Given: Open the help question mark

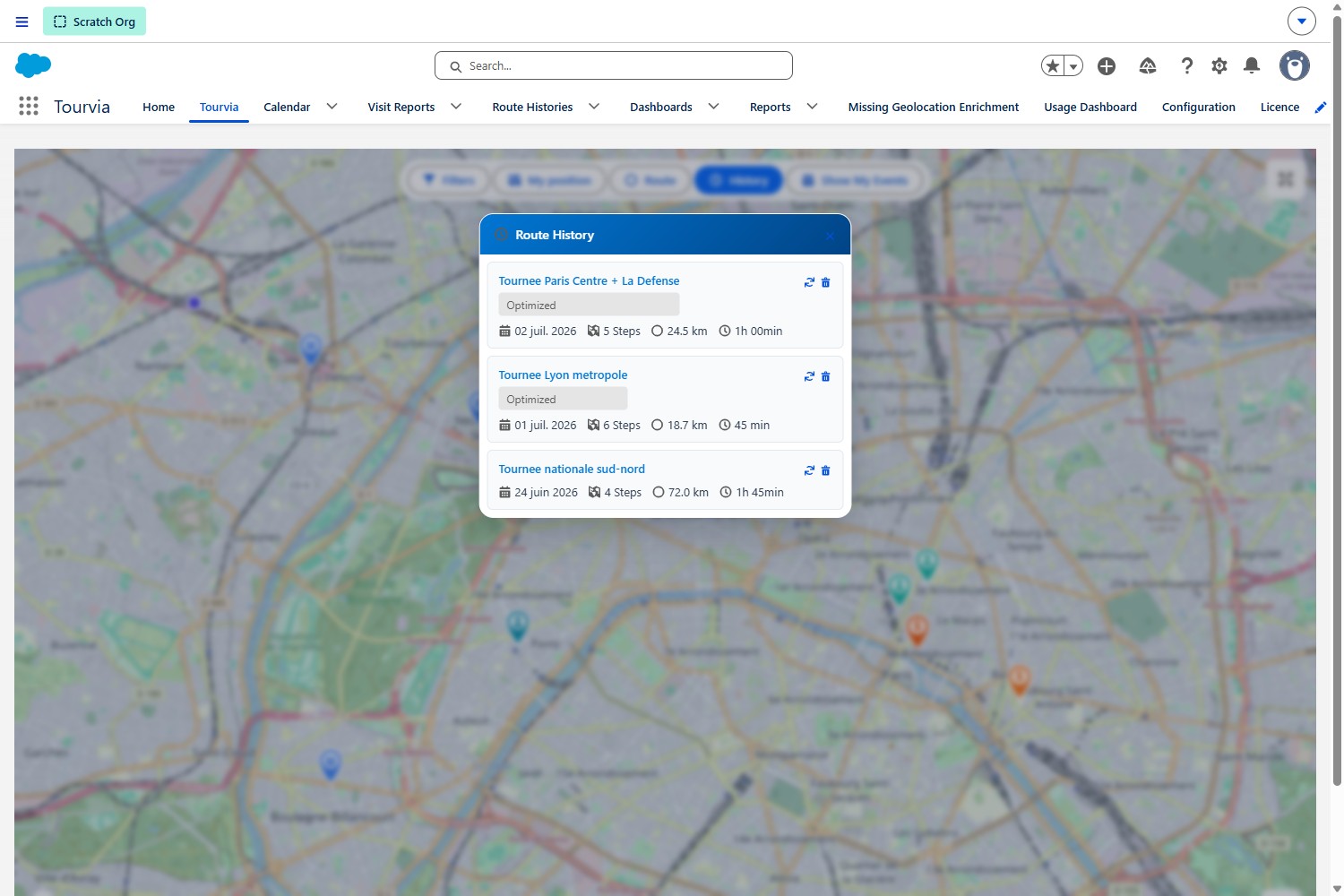Looking at the screenshot, I should click(x=1187, y=65).
